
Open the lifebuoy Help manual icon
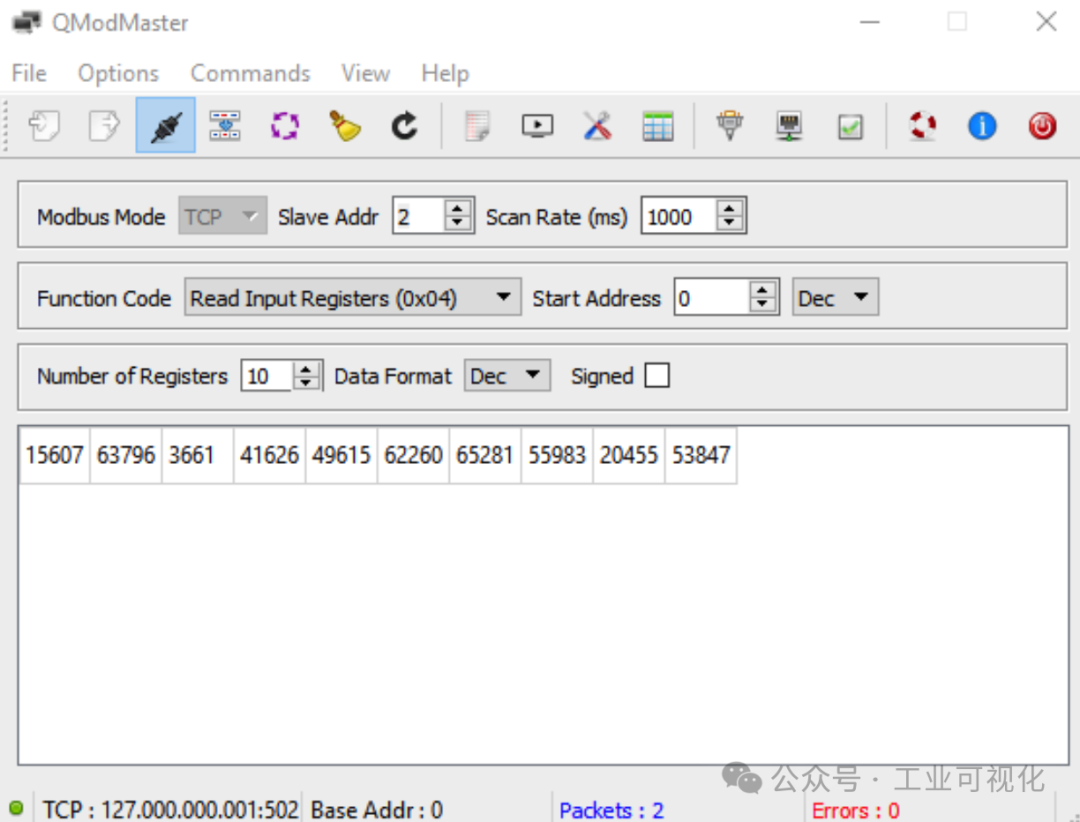click(x=922, y=126)
